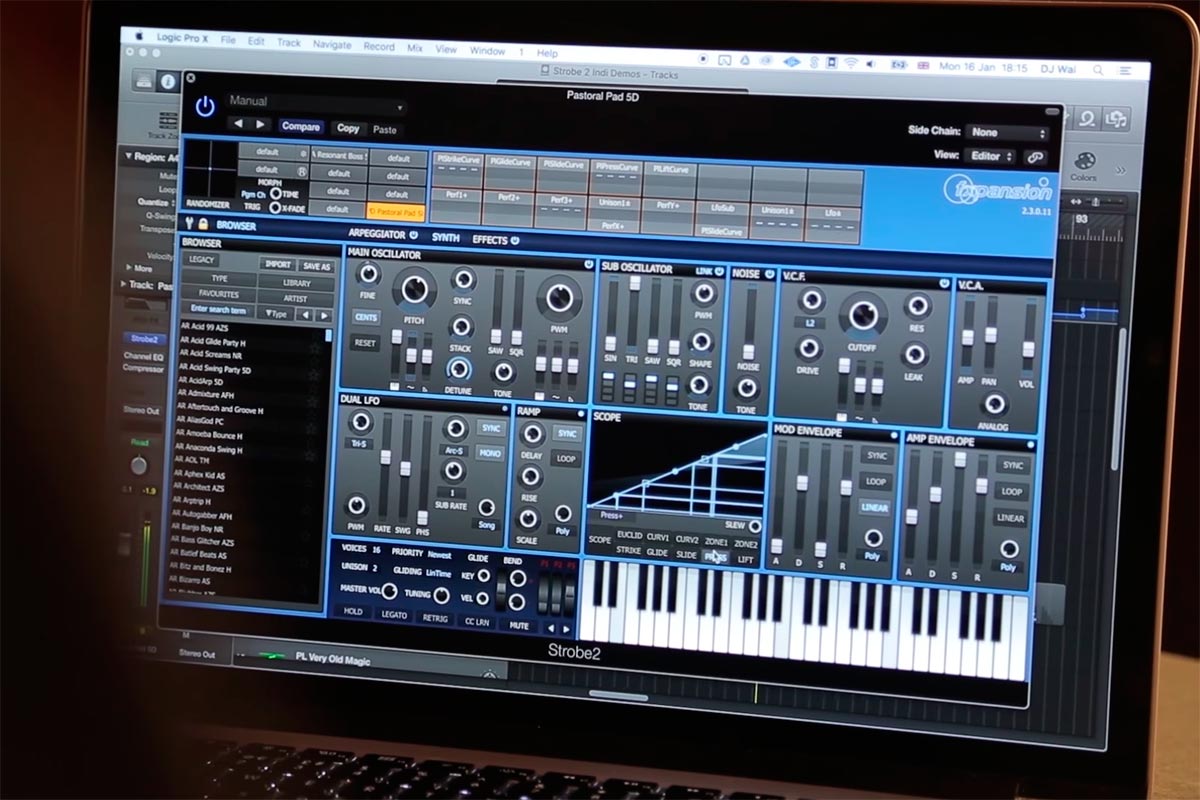
Task: Select the PRESS scope tab
Action: pos(715,556)
